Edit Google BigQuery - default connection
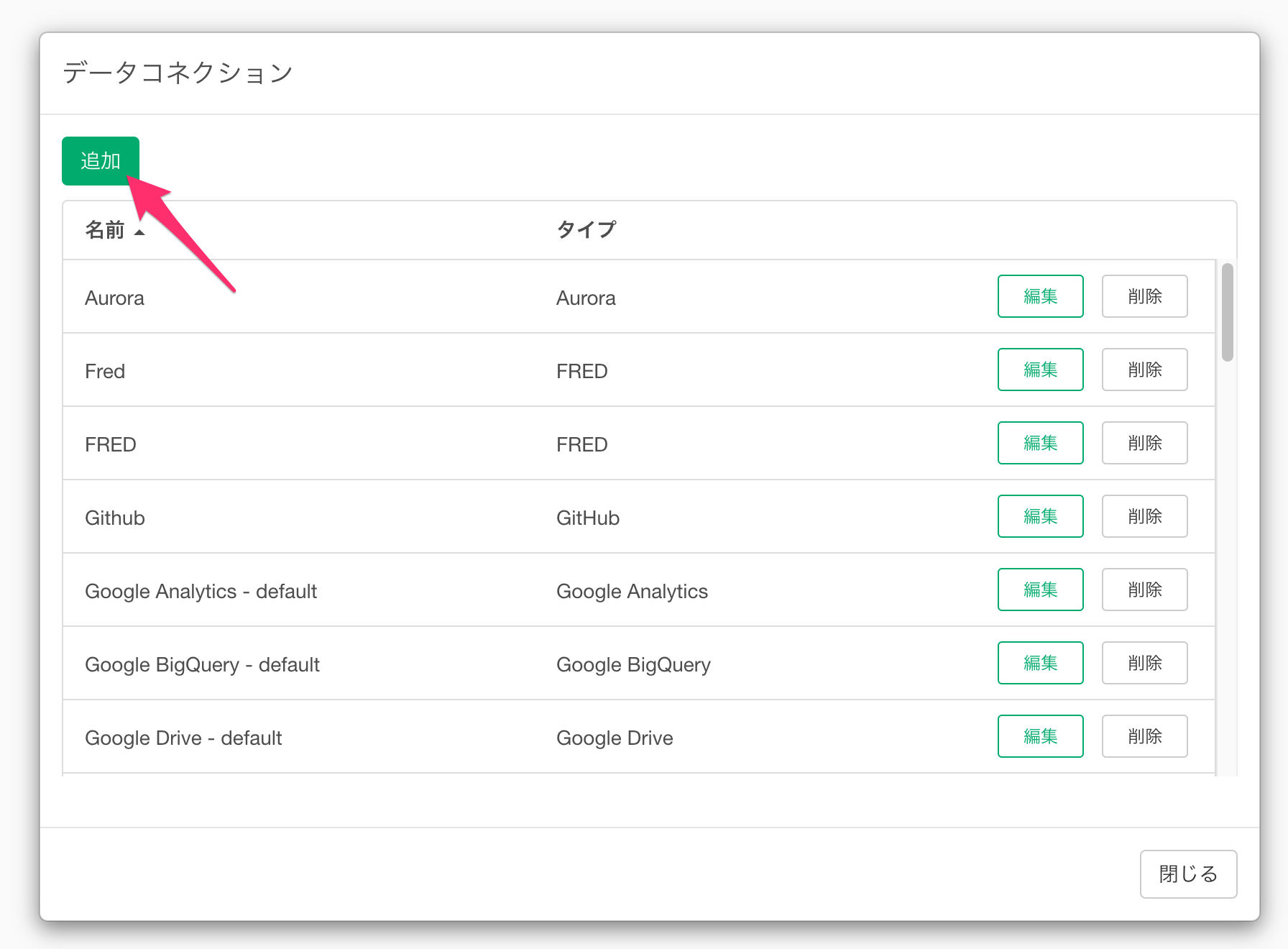The width and height of the screenshot is (1288, 949). tap(1040, 663)
